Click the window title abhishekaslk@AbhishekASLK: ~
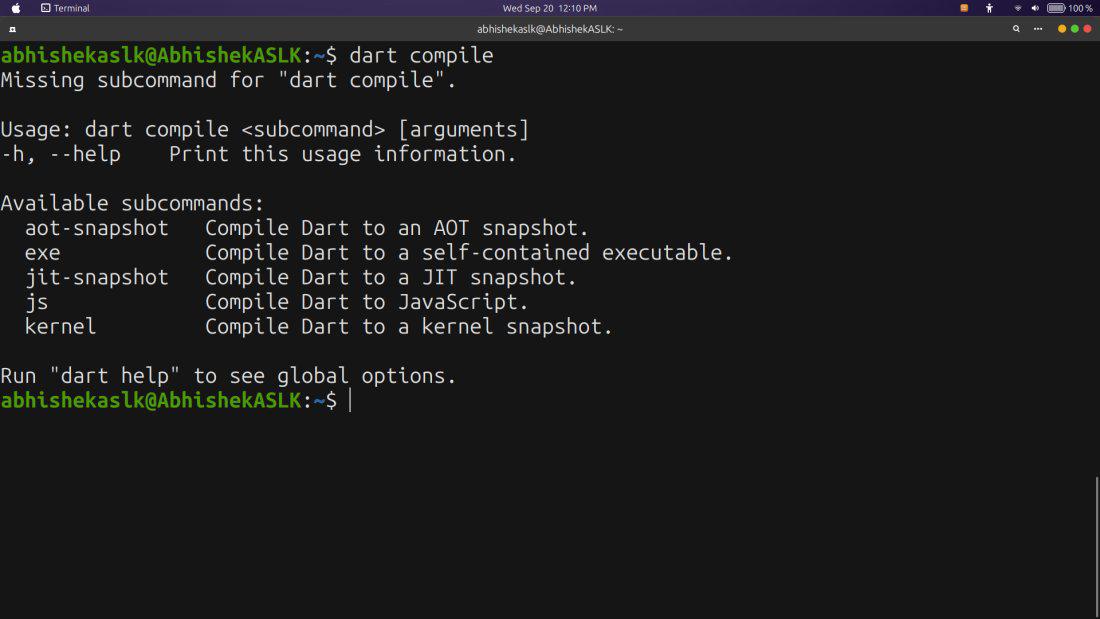Screen dimensions: 1100x619 549,29
